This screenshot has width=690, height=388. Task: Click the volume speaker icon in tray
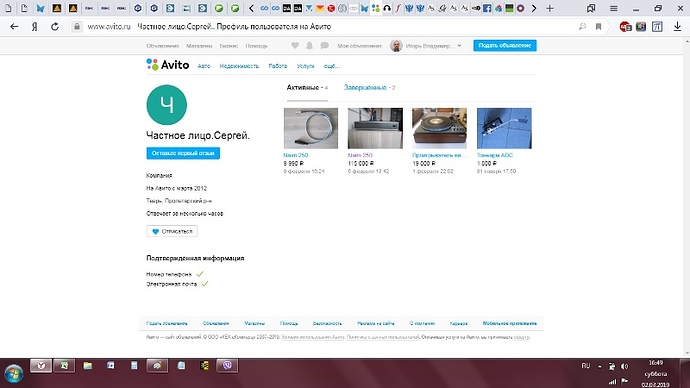click(624, 366)
